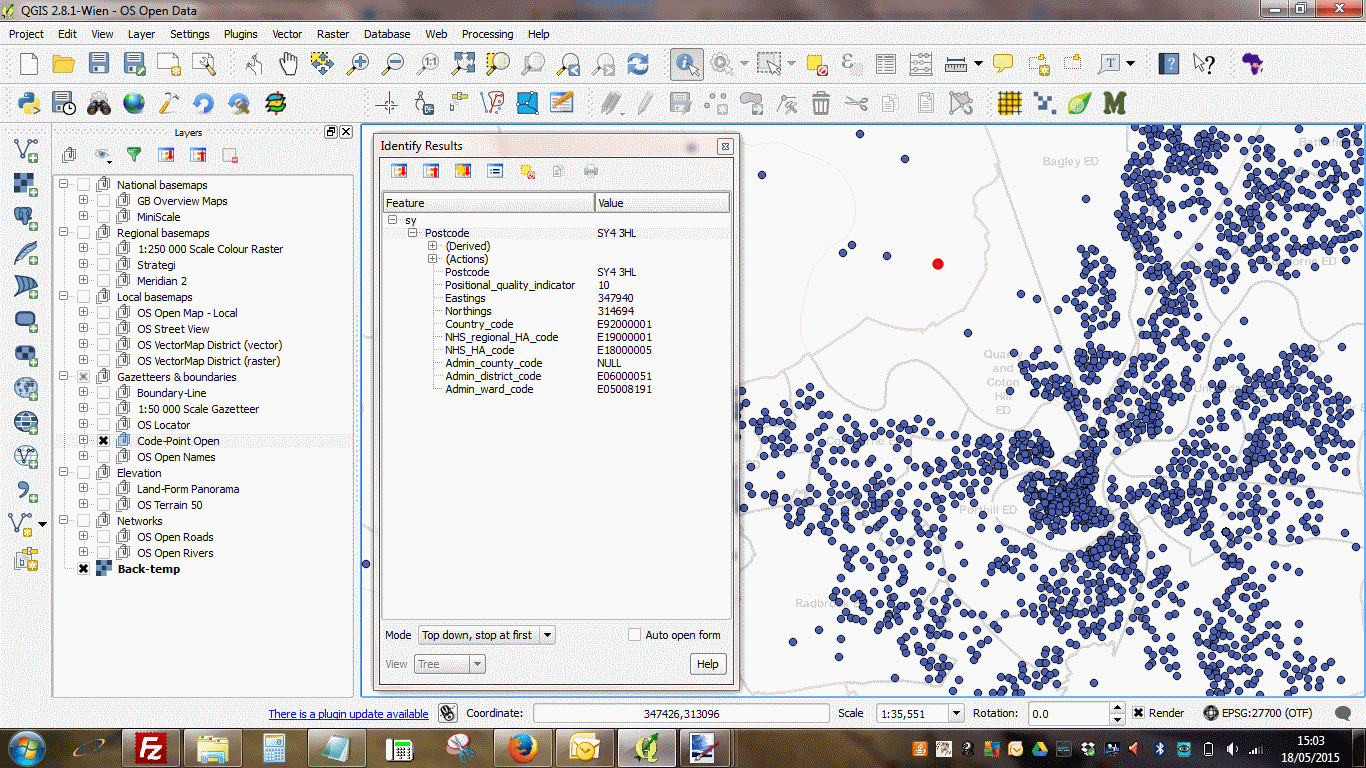Select the Pan Map hand tool
The image size is (1366, 768).
pos(288,64)
